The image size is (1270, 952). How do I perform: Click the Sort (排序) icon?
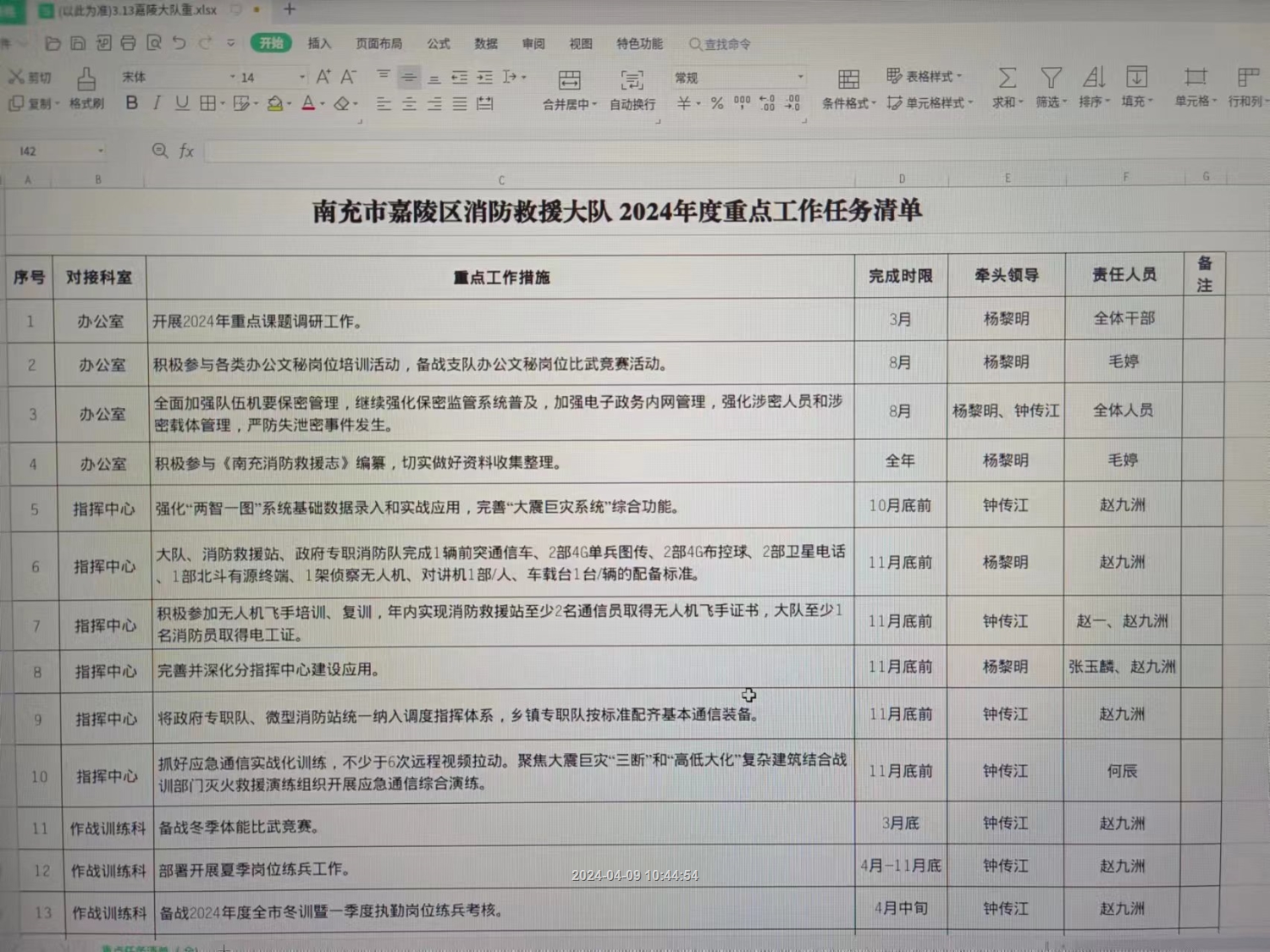click(x=1094, y=78)
